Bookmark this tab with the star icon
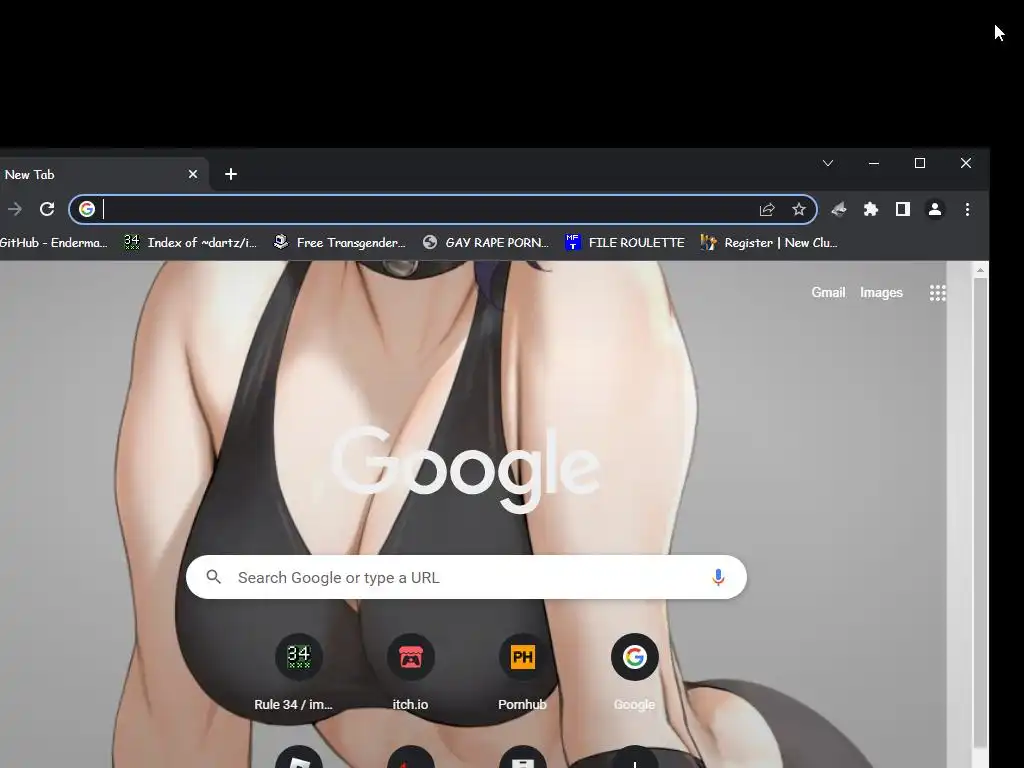 [x=799, y=210]
